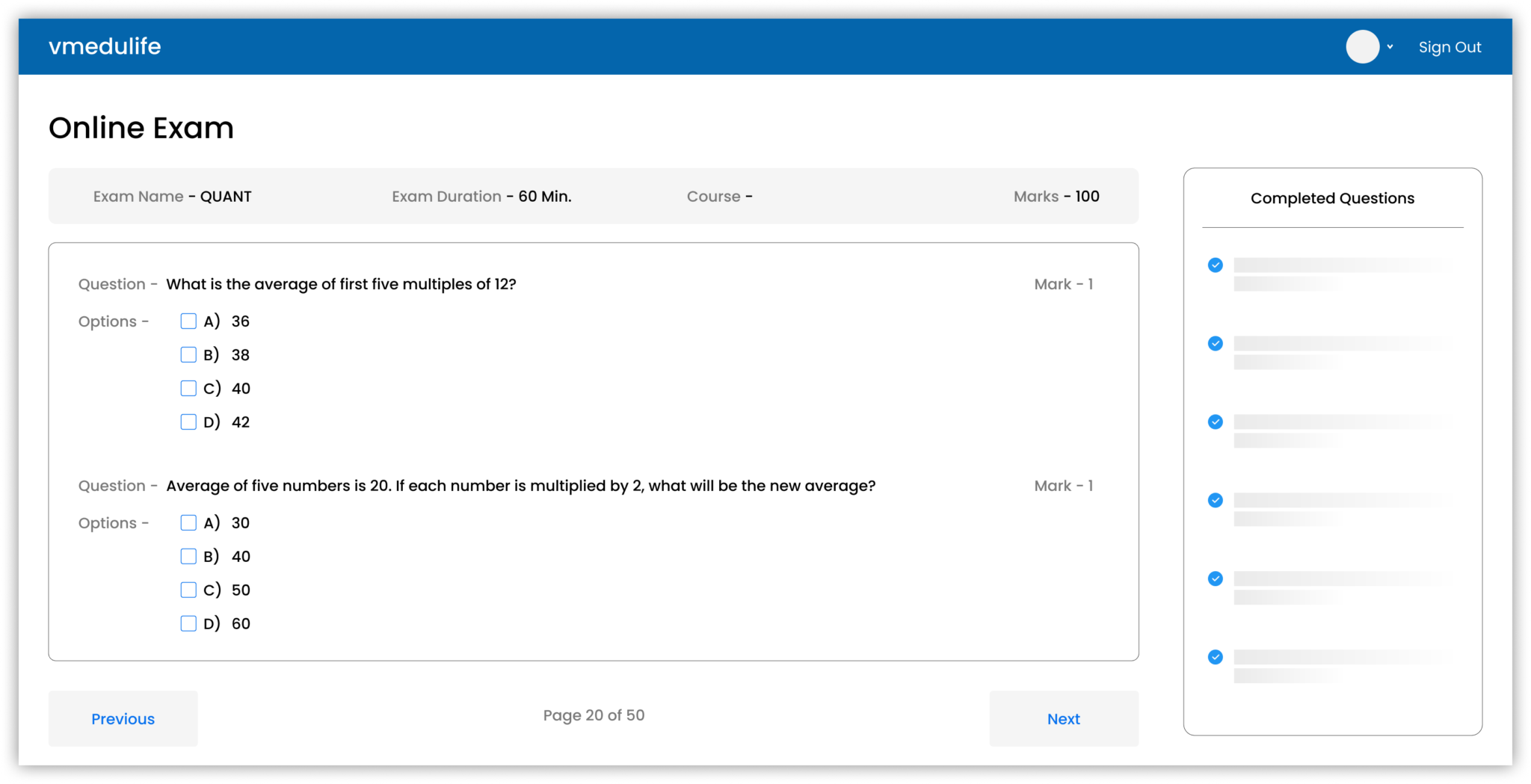Click first completed question checkmark icon
Image resolution: width=1531 pixels, height=784 pixels.
(x=1216, y=265)
